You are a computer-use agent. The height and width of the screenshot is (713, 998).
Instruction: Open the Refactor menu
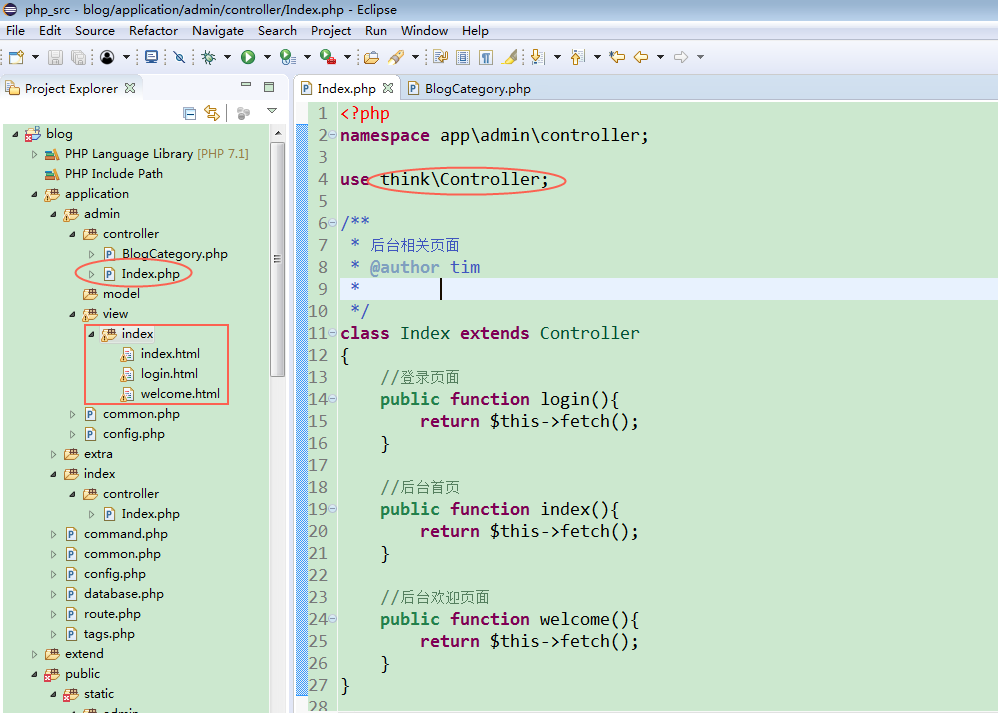click(153, 31)
